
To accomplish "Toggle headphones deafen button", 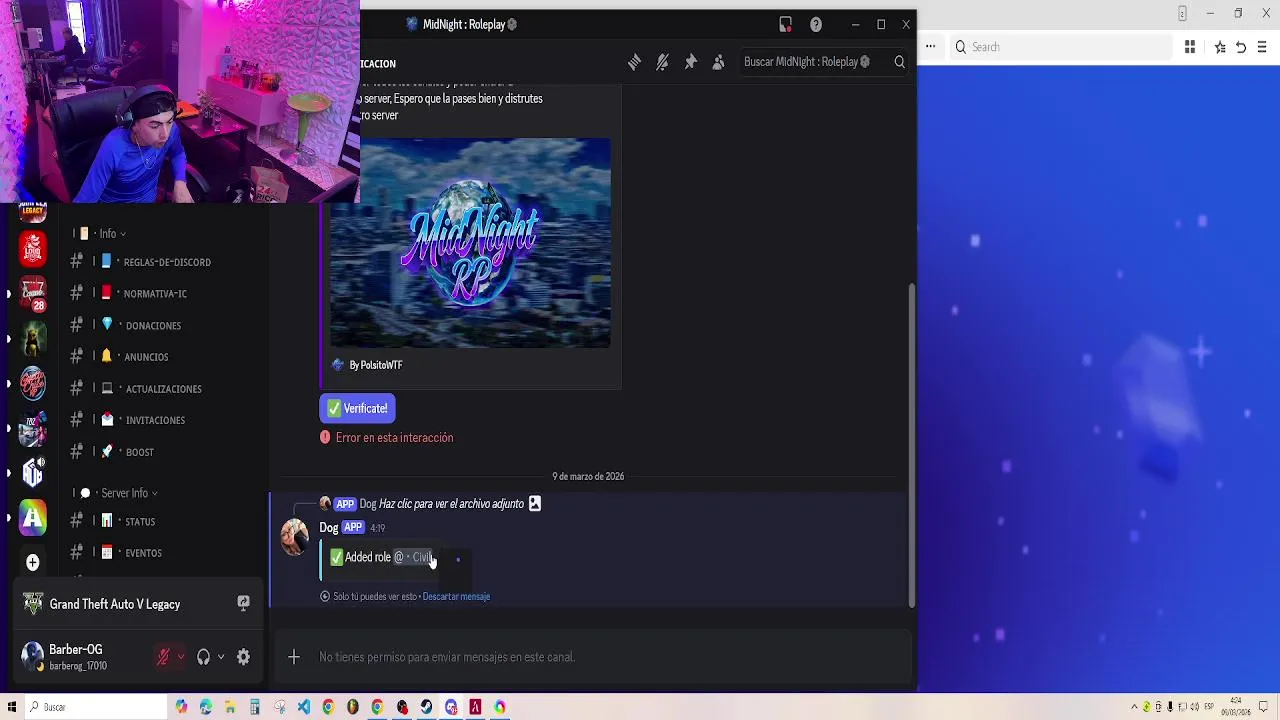I will [x=204, y=657].
